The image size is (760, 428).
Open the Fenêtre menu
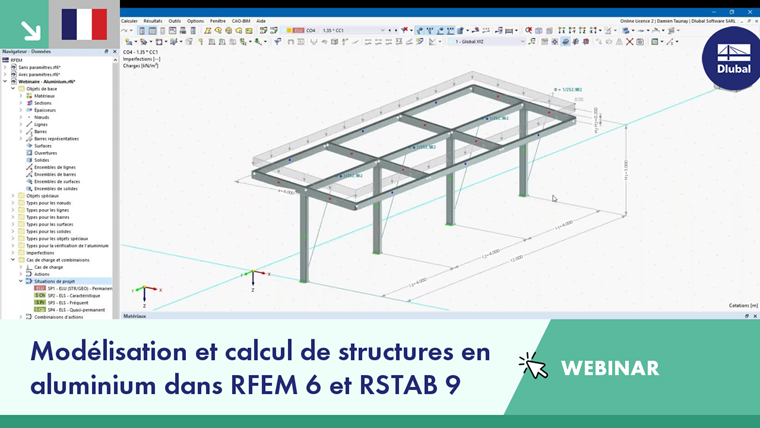218,21
